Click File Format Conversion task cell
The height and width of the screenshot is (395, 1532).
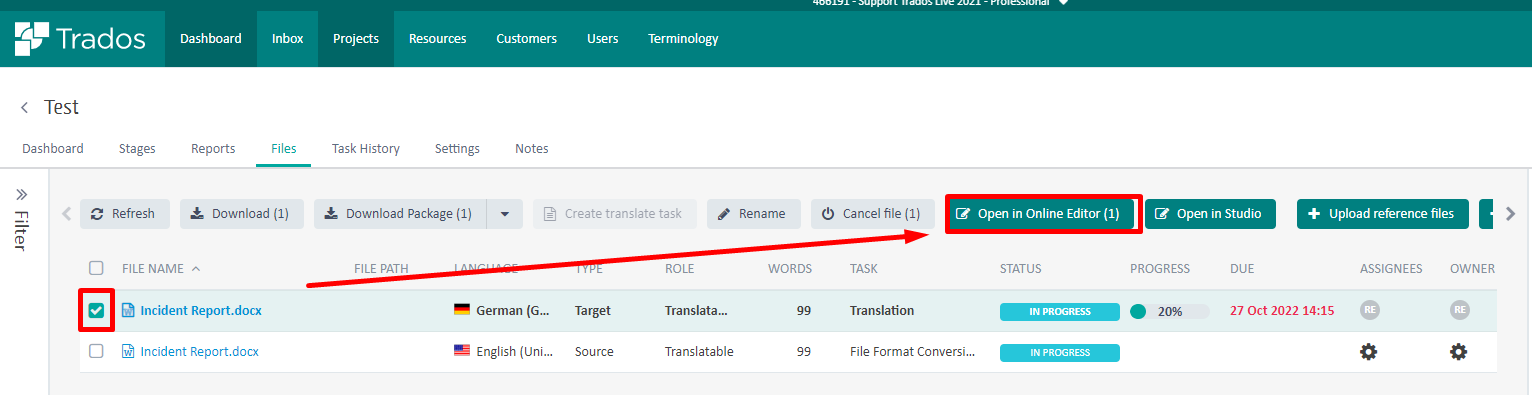pyautogui.click(x=913, y=351)
